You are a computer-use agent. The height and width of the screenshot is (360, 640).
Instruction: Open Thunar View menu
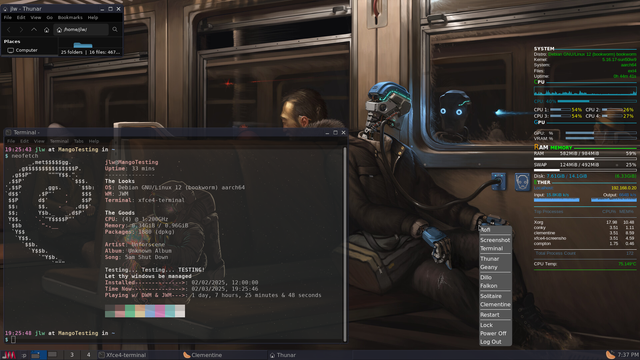pos(36,18)
